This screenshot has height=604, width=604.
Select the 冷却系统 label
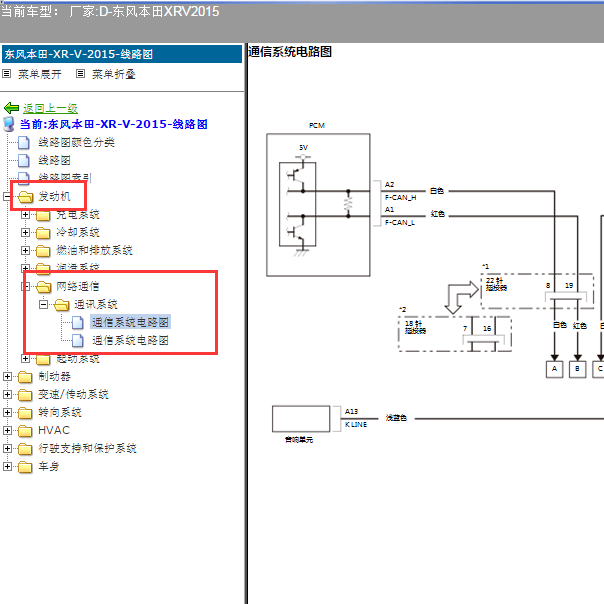77,232
